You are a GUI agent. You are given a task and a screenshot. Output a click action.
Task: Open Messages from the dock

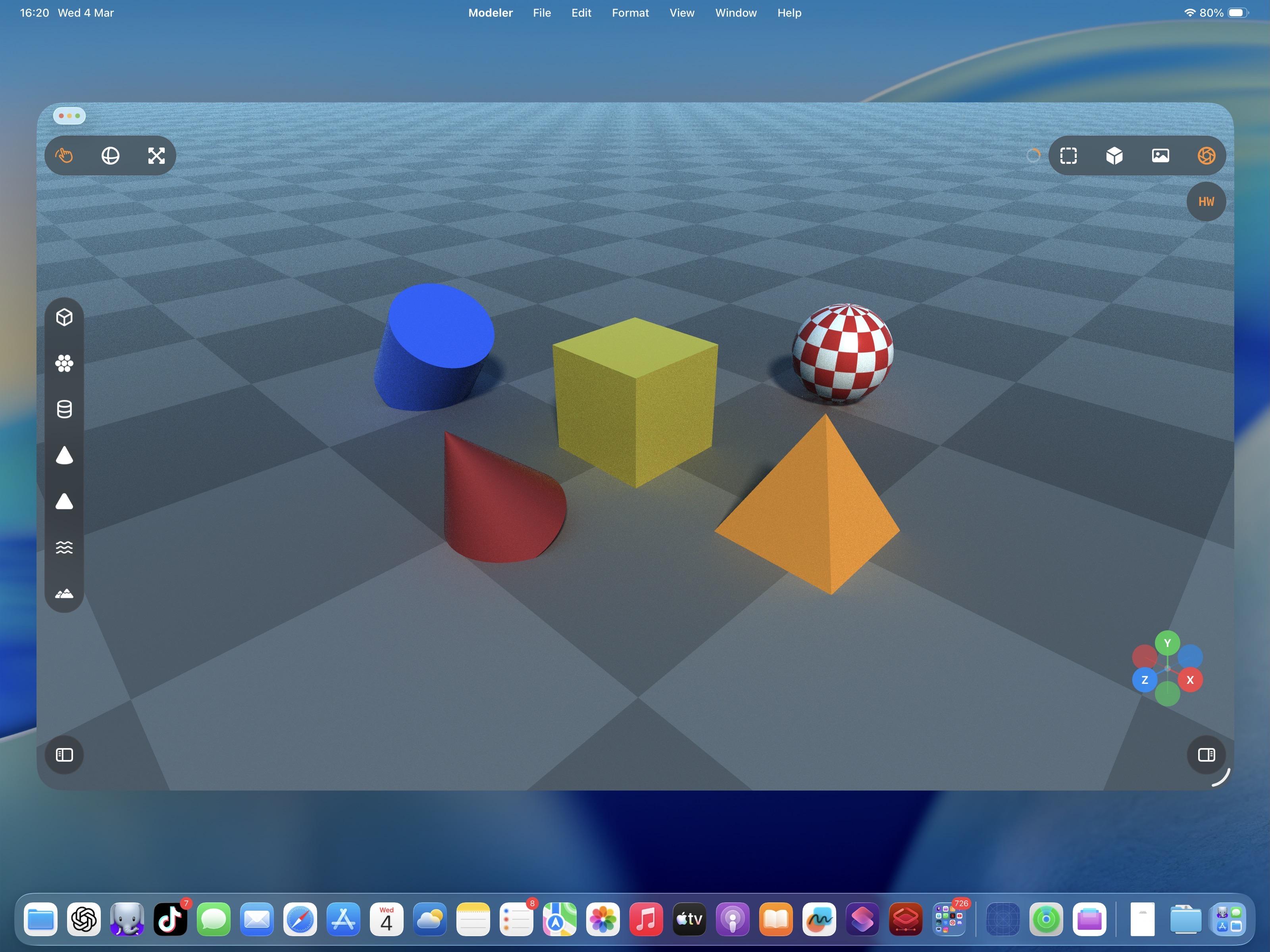pos(214,920)
